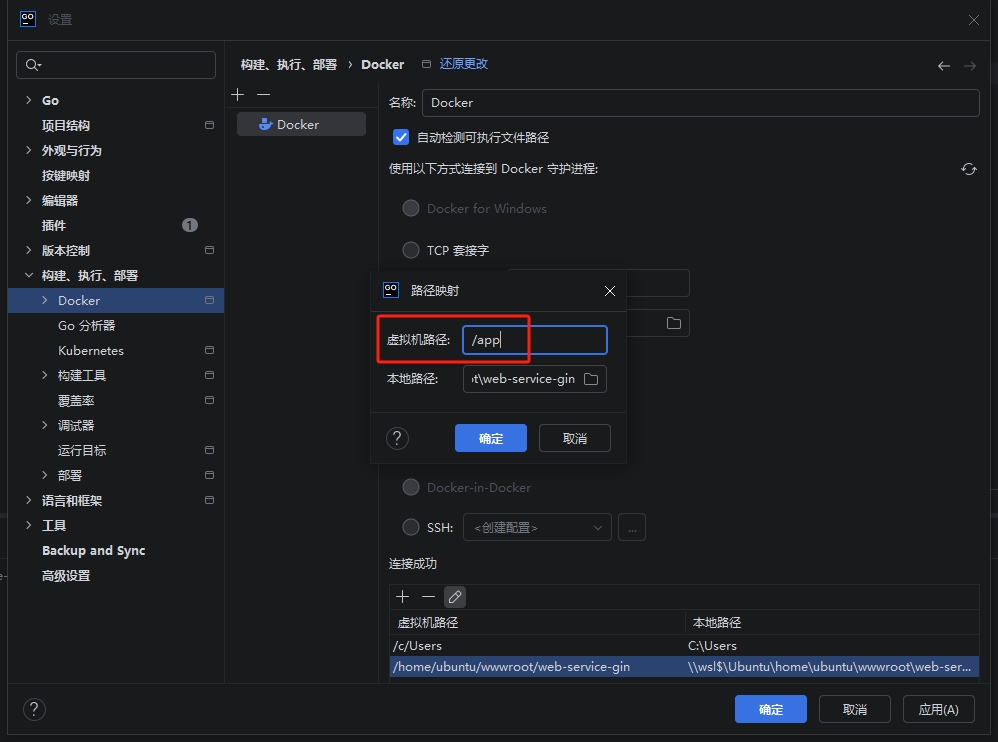Click the 虚拟机路径 input field

[x=534, y=340]
